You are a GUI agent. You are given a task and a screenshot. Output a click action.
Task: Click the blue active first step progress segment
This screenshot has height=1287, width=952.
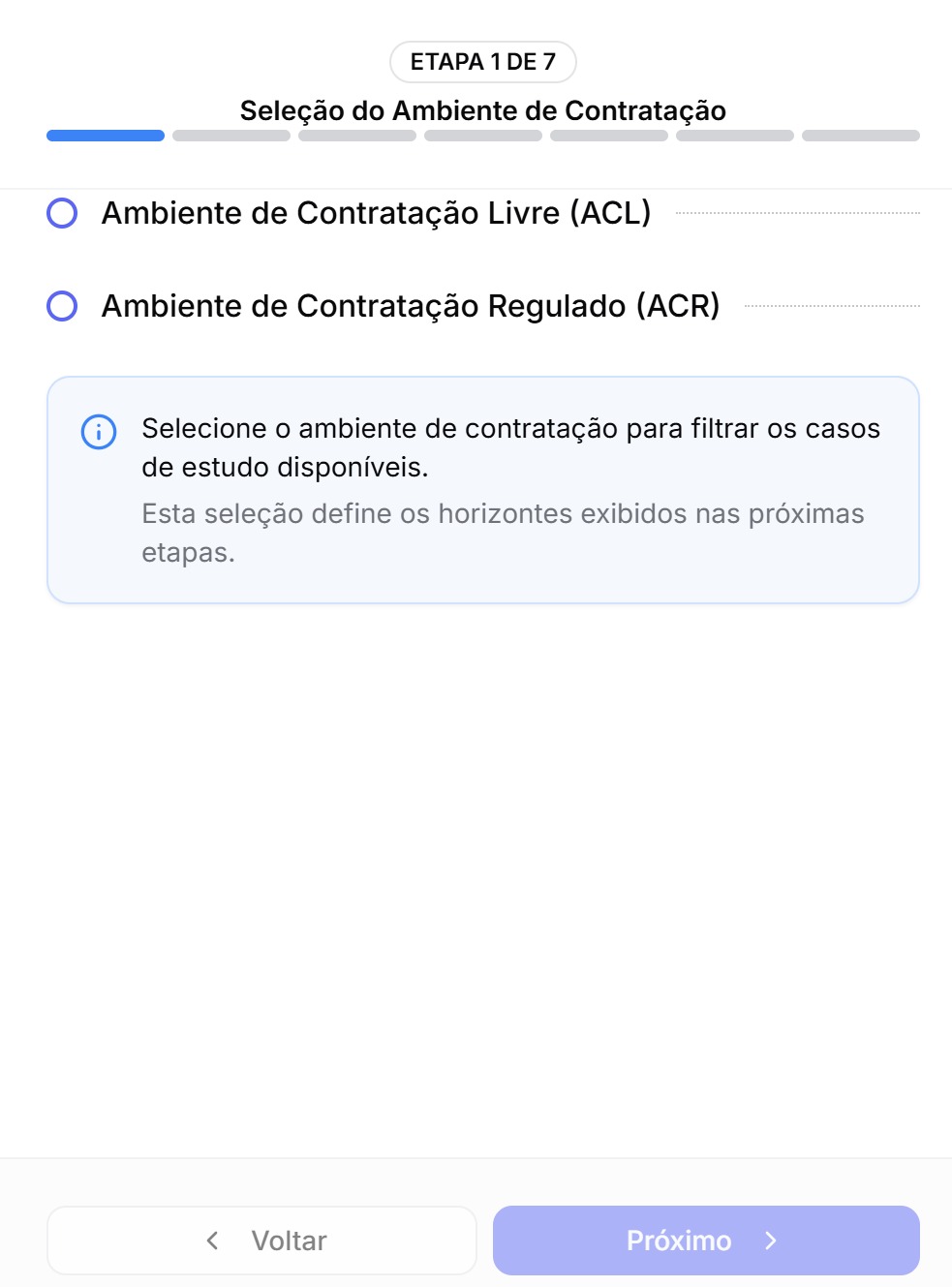[x=106, y=136]
